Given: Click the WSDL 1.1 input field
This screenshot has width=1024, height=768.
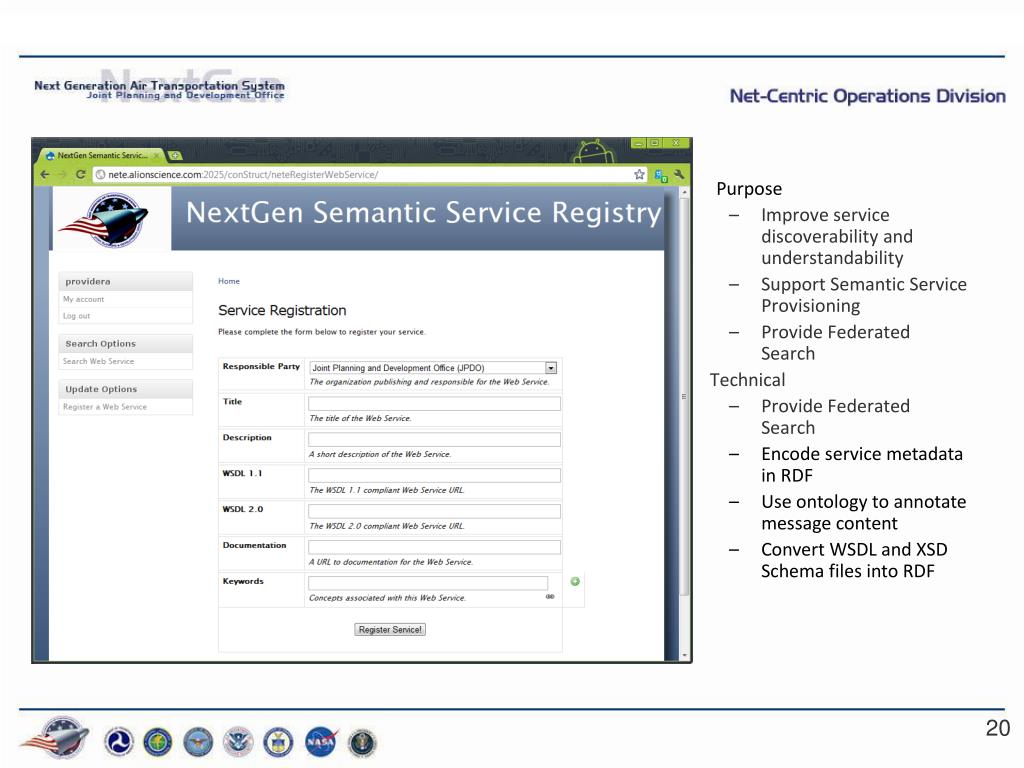Looking at the screenshot, I should coord(434,475).
